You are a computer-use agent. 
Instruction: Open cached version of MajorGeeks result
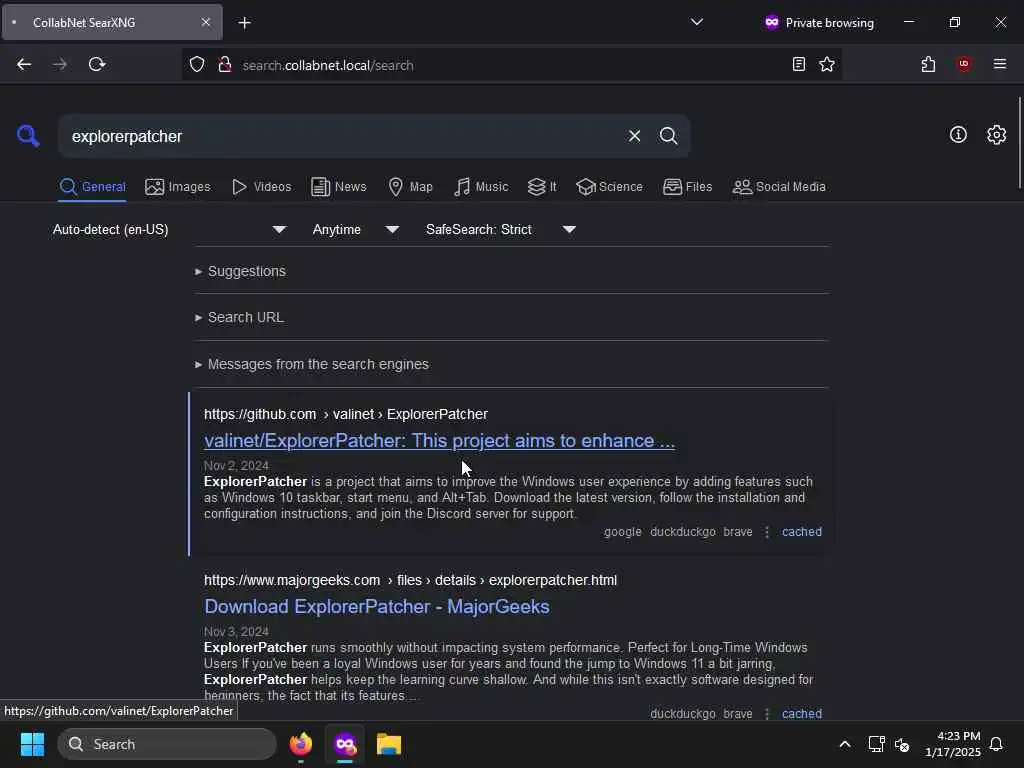tap(801, 714)
